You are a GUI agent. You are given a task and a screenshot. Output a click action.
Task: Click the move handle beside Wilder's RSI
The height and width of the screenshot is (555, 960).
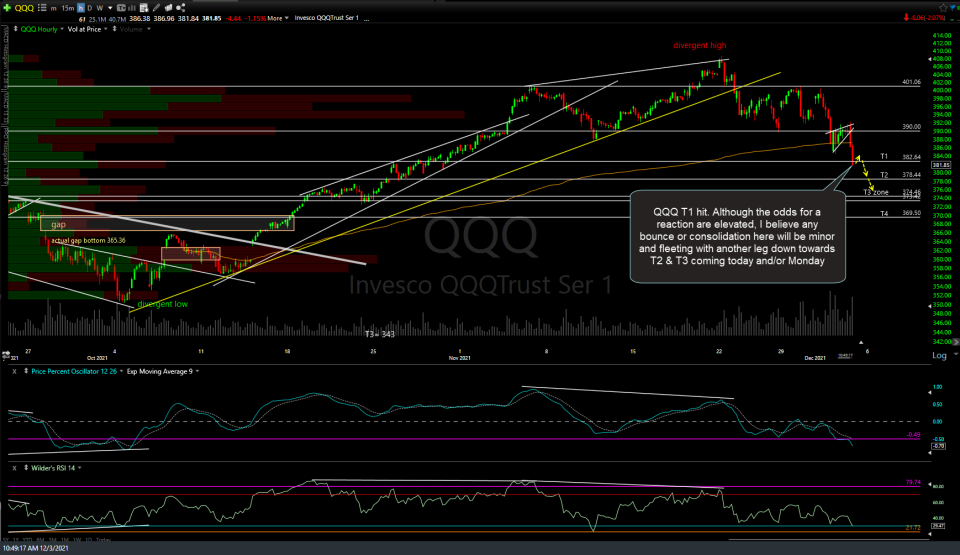tap(26, 468)
